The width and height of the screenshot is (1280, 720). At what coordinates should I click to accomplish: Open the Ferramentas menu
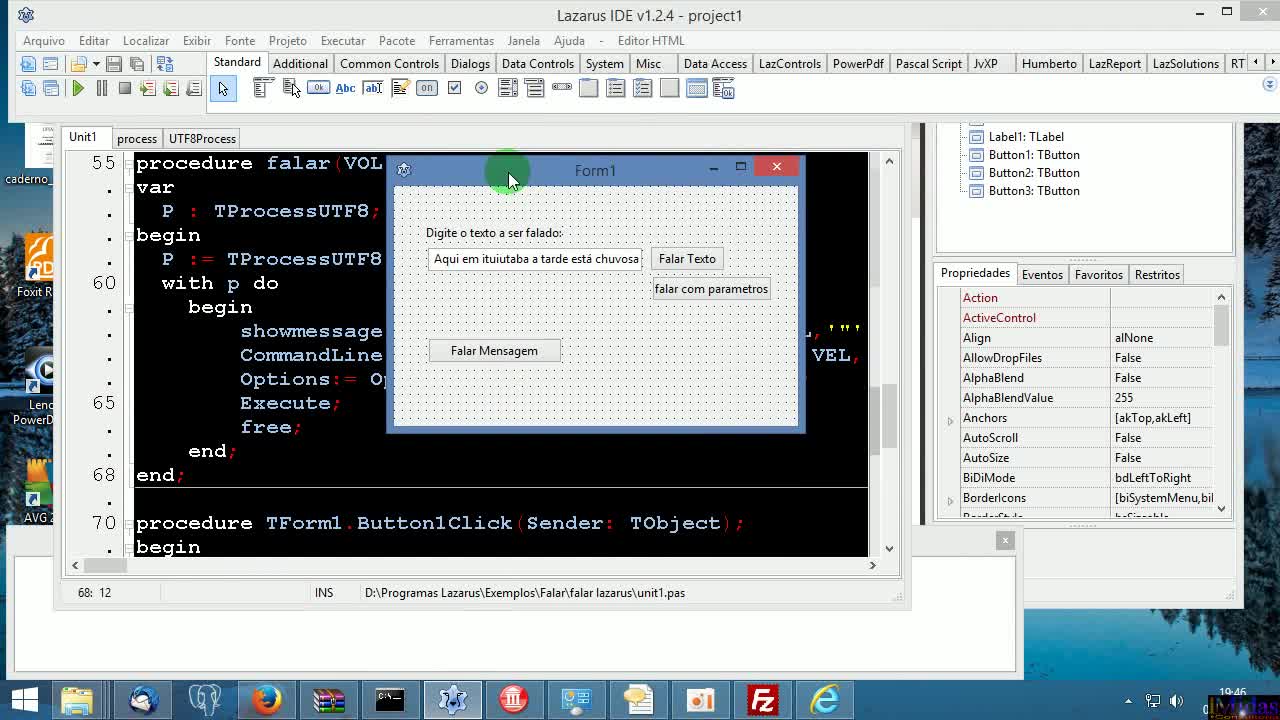[x=461, y=40]
